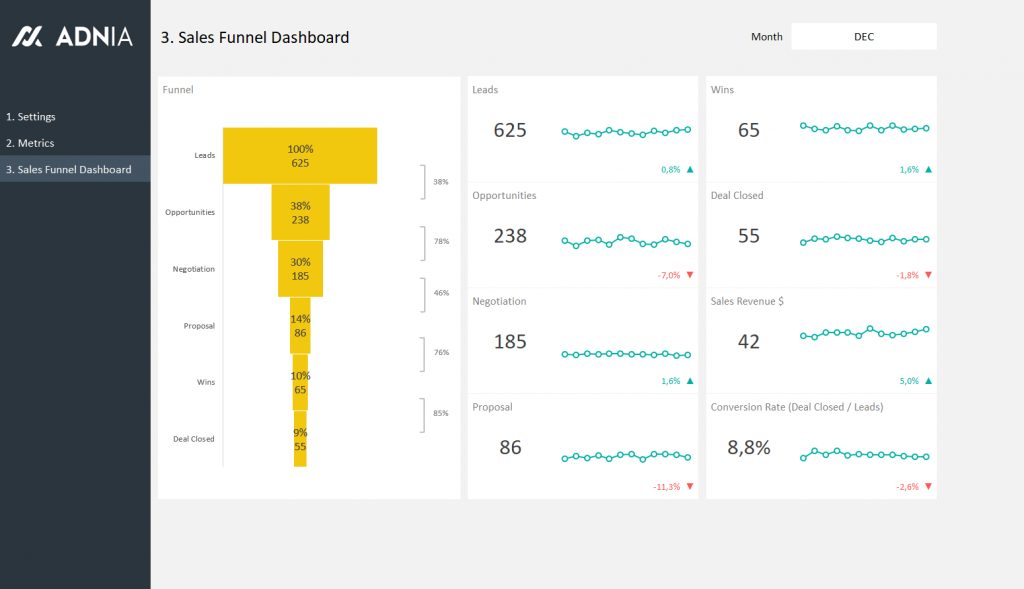Open the Month selector showing DEC
The image size is (1024, 589).
click(863, 36)
